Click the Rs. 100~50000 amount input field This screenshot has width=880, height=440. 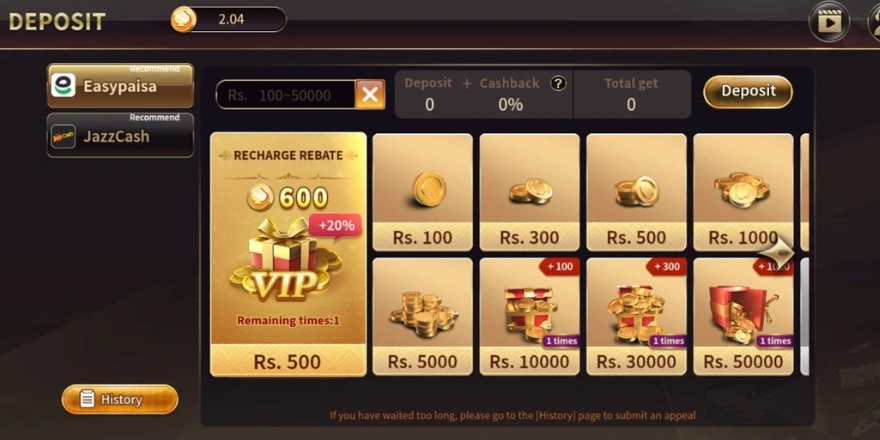pos(286,95)
